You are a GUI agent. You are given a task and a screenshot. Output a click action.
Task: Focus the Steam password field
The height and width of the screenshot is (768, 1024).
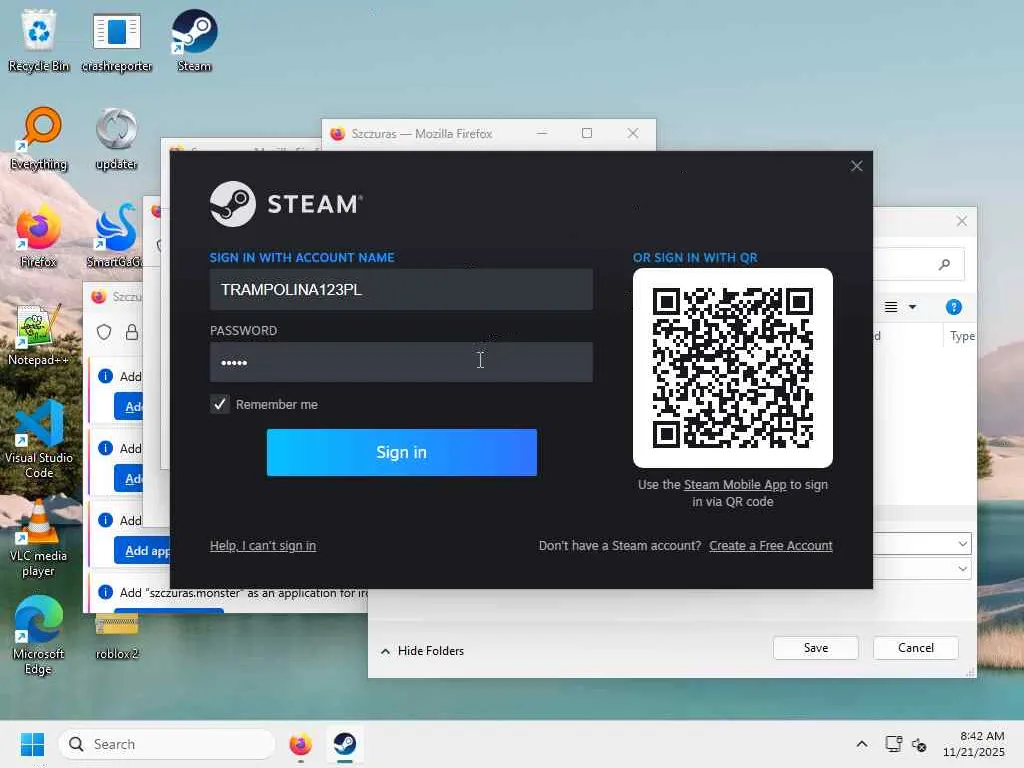[401, 362]
